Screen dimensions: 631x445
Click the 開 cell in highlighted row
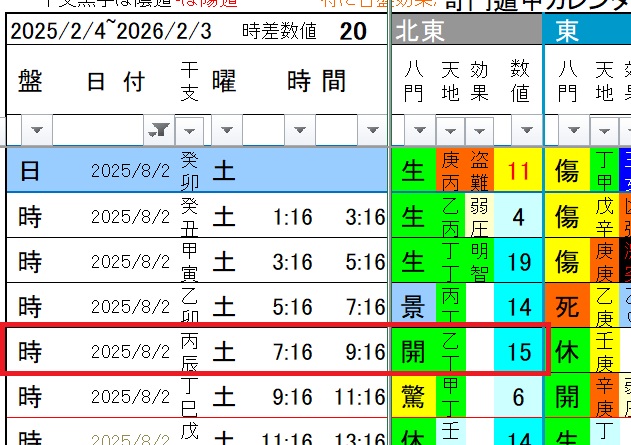pyautogui.click(x=413, y=352)
